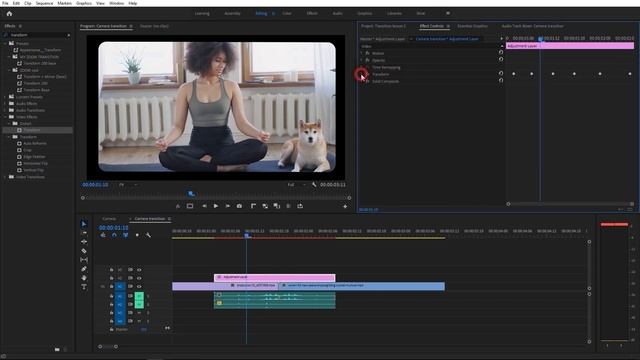Expand the Audio Transitions folder
The height and width of the screenshot is (360, 640).
pyautogui.click(x=5, y=110)
